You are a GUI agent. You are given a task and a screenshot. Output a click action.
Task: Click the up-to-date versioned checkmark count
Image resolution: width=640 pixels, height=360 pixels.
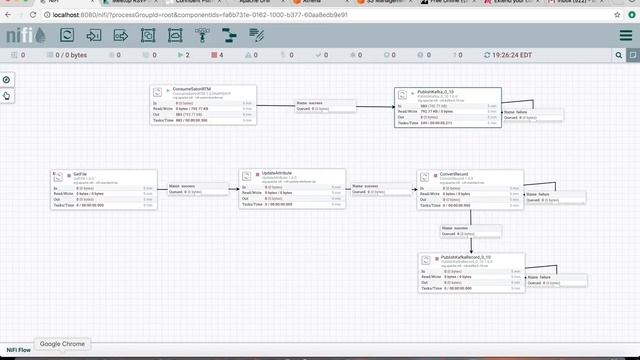point(322,55)
